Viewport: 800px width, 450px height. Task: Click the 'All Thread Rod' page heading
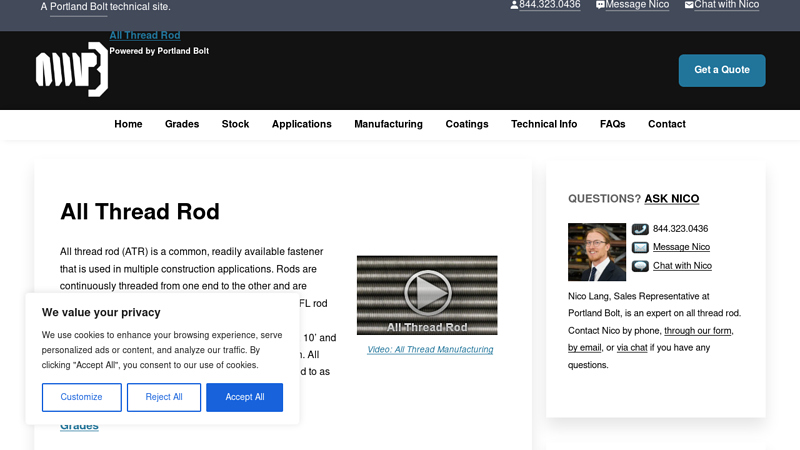[140, 212]
